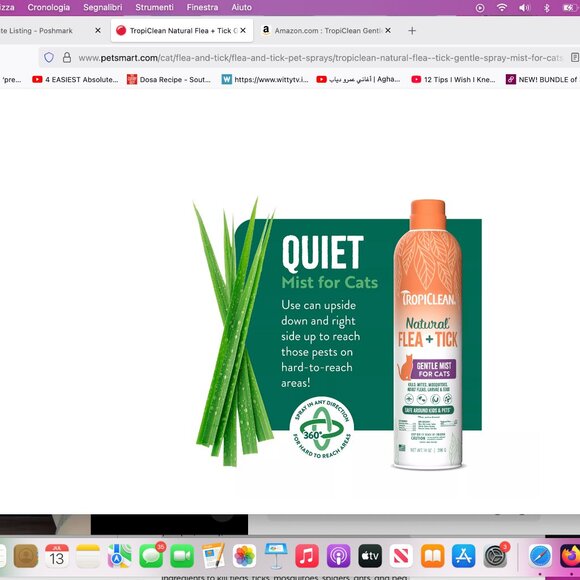The image size is (580, 580).
Task: Open the Bluetooth menu bar icon
Action: [x=546, y=8]
